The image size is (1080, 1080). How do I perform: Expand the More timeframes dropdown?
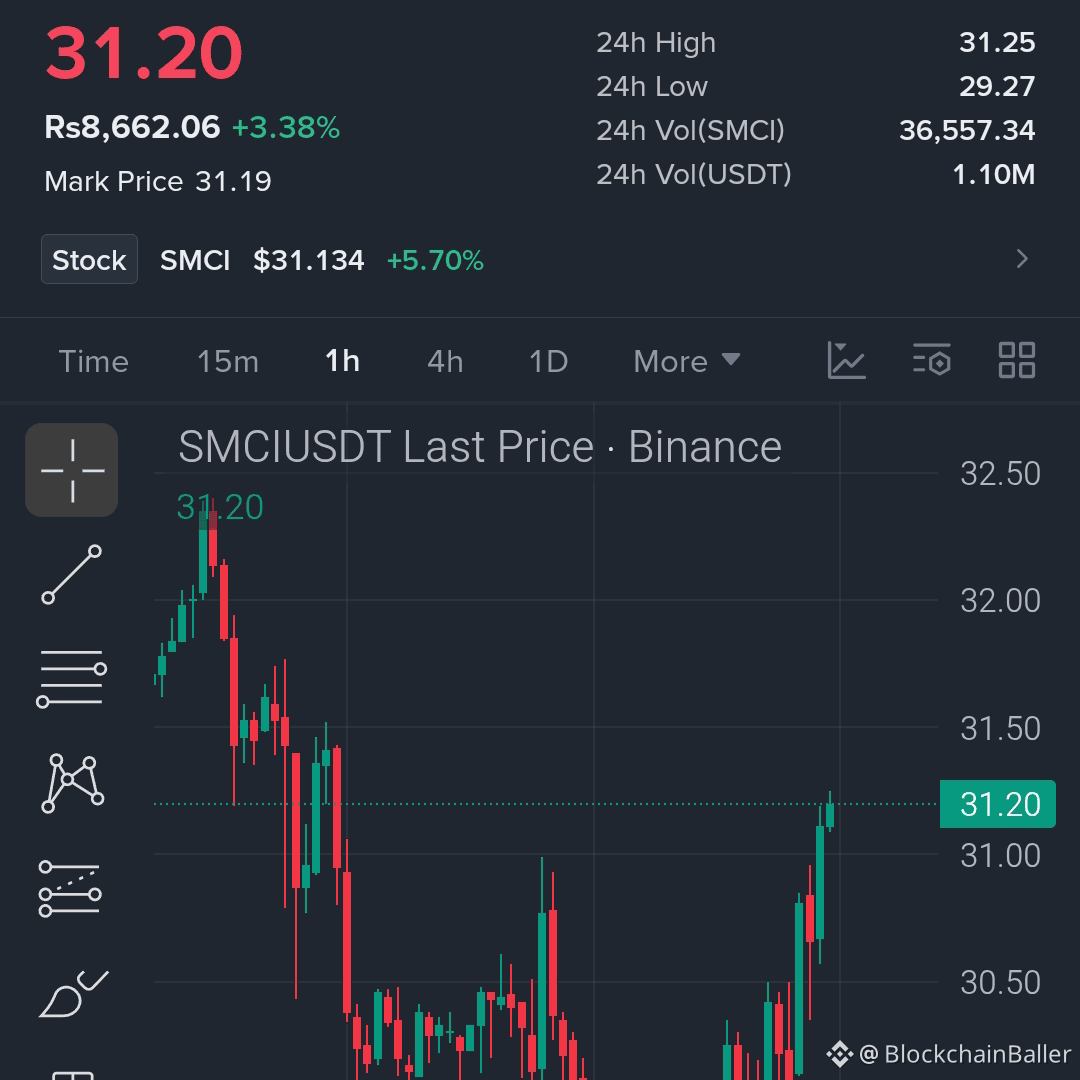(687, 361)
